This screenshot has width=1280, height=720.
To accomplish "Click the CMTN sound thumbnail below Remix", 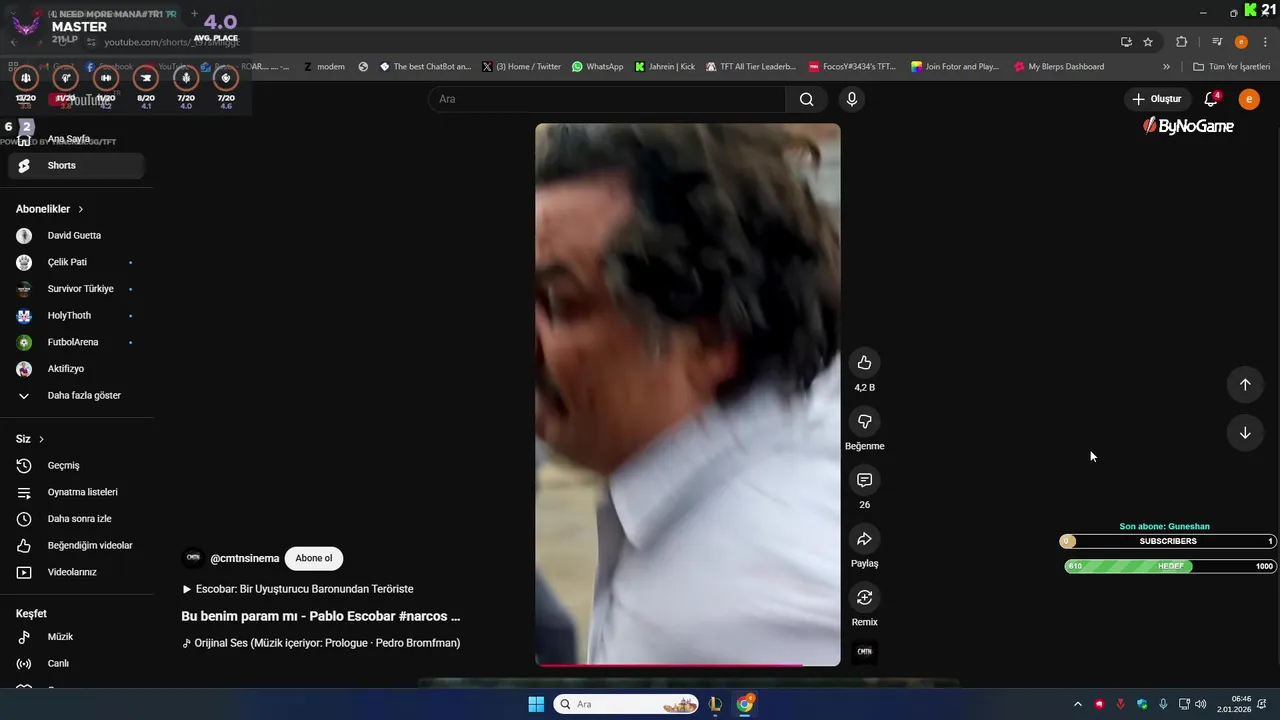I will click(864, 652).
